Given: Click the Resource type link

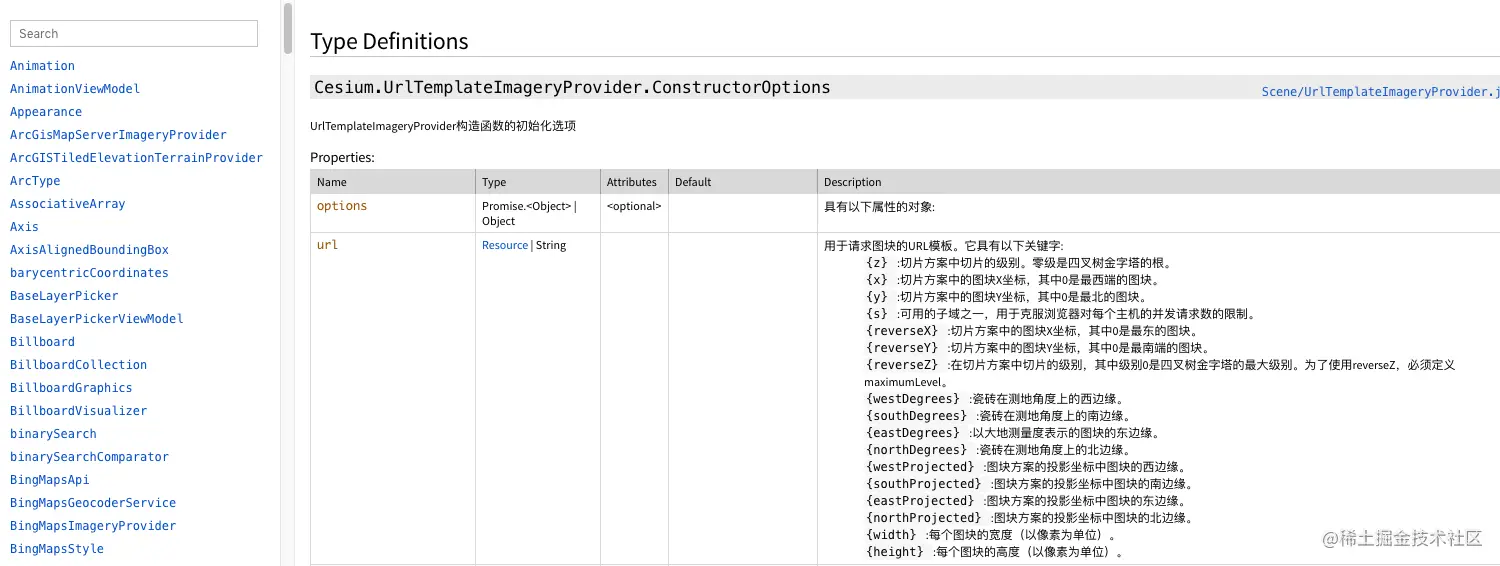Looking at the screenshot, I should (505, 245).
